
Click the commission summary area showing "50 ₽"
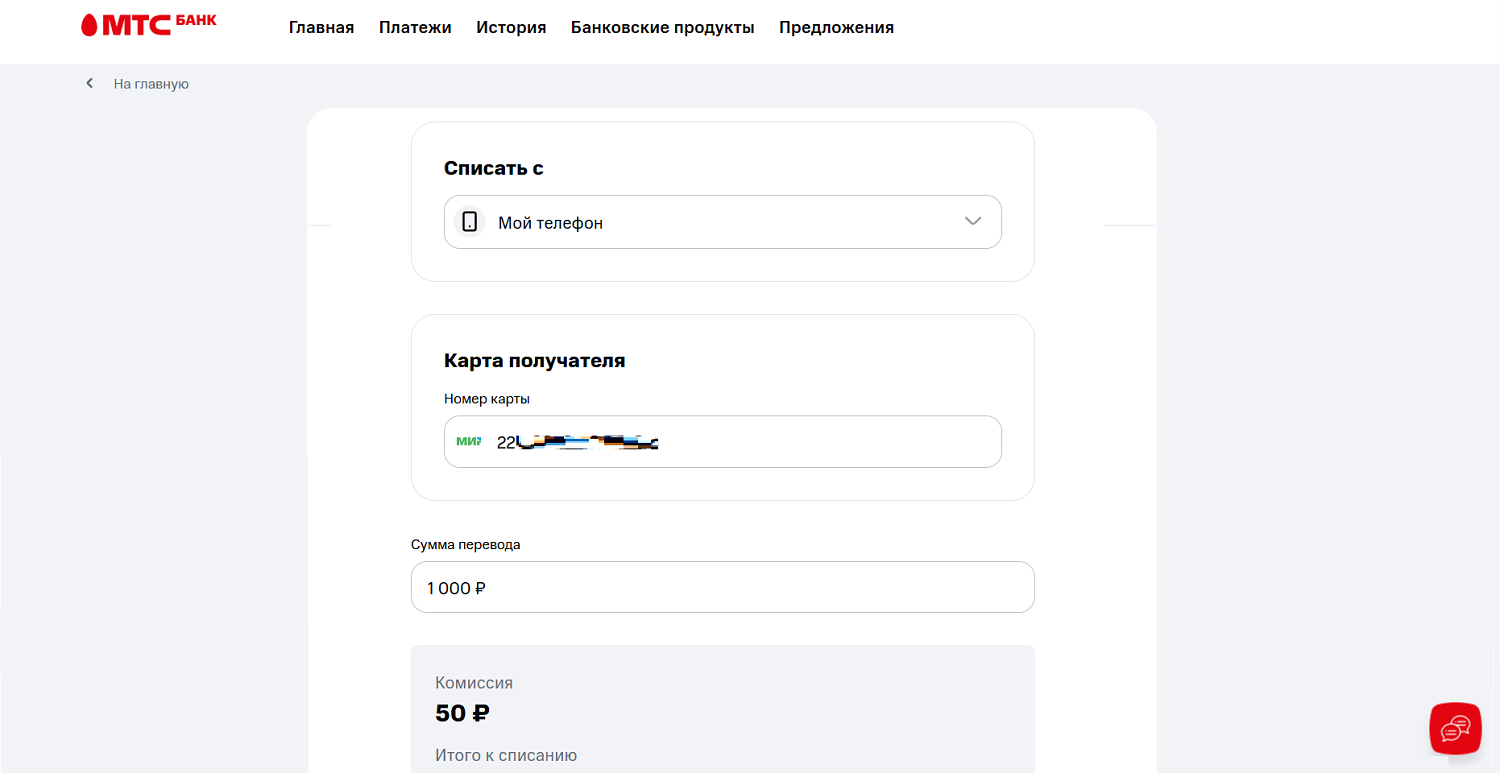(x=462, y=713)
